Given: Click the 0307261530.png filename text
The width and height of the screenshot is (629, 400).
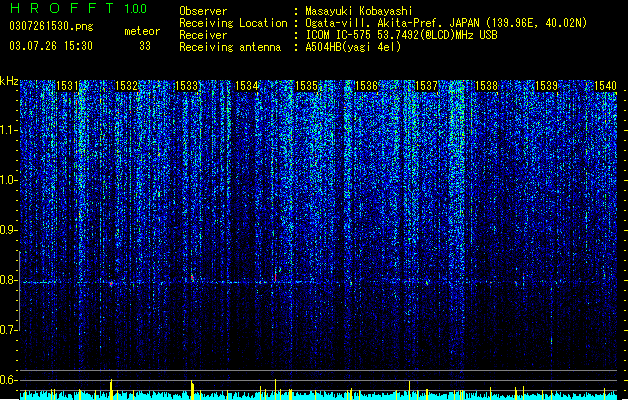Looking at the screenshot, I should [x=51, y=26].
